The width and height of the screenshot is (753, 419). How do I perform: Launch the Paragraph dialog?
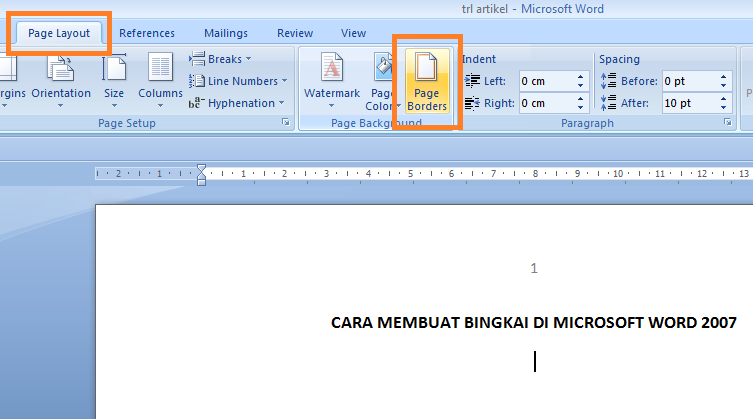click(x=728, y=123)
